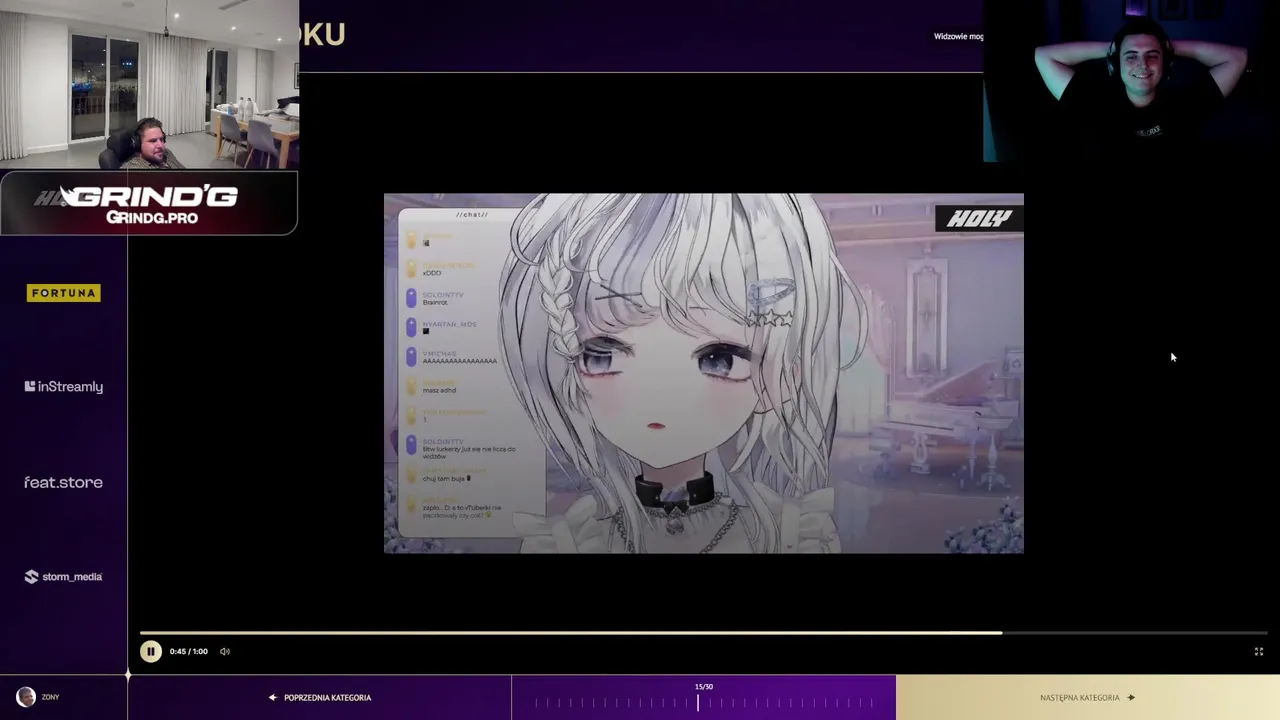Pause the video clip
Screen dimensions: 1280x720
(150, 651)
